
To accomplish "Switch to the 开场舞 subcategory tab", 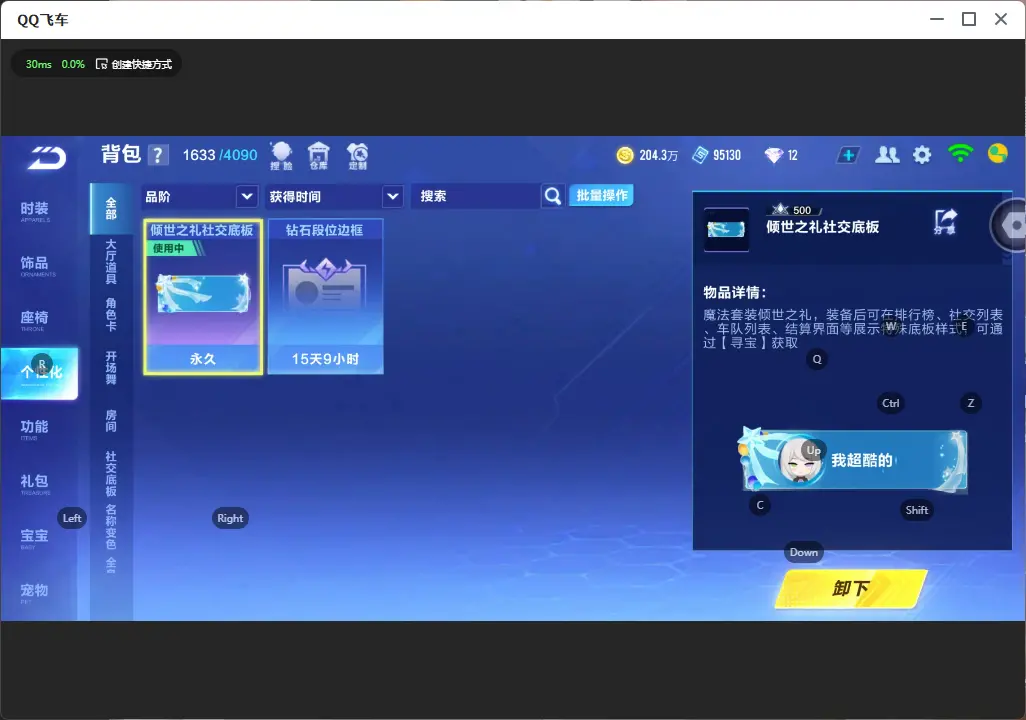I will [111, 368].
